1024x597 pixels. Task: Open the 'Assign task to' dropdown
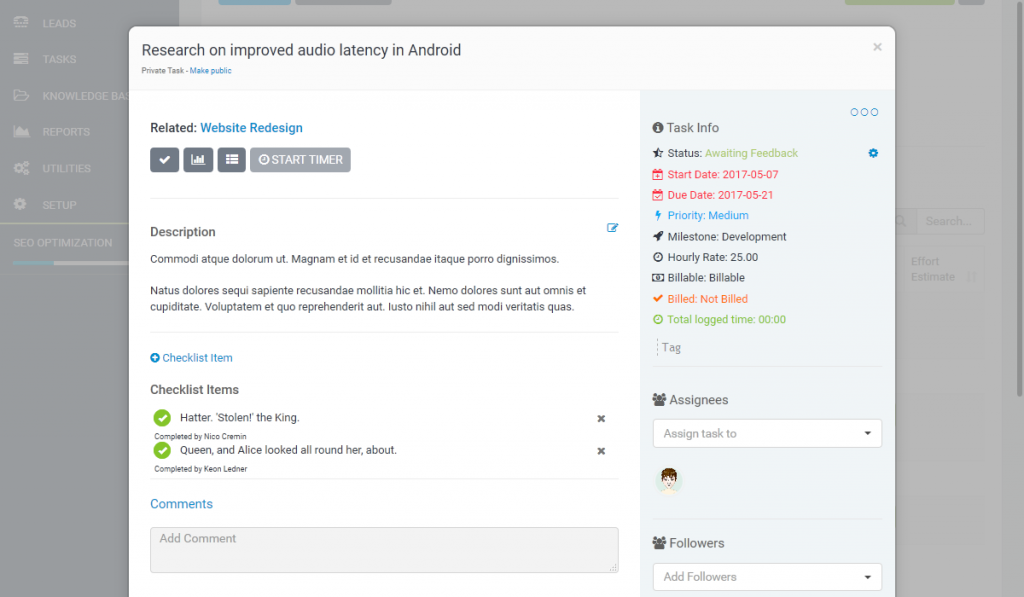point(766,433)
